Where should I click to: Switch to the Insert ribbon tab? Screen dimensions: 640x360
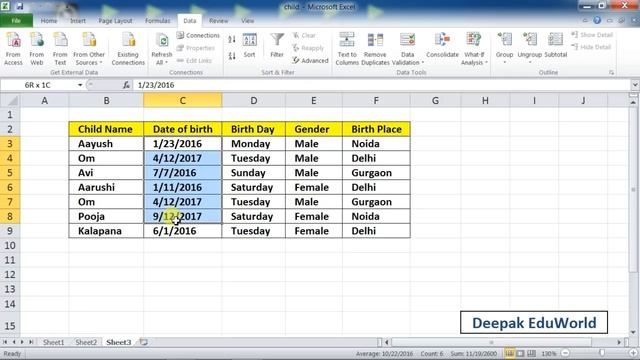tap(78, 20)
